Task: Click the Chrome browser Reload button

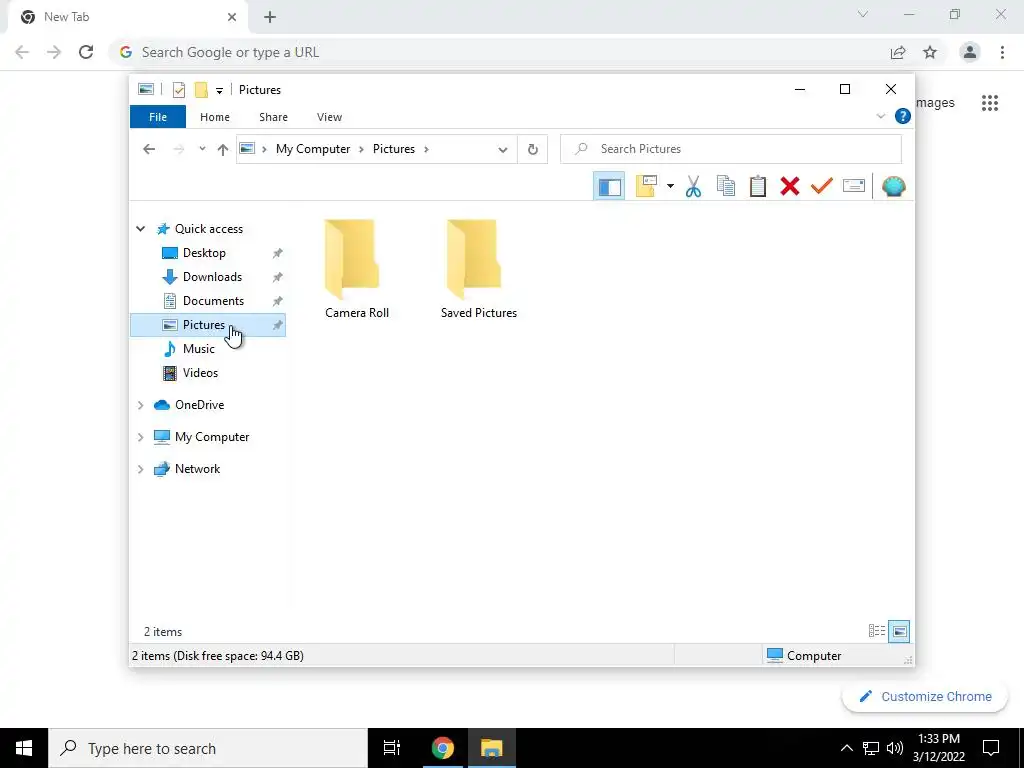Action: point(86,52)
